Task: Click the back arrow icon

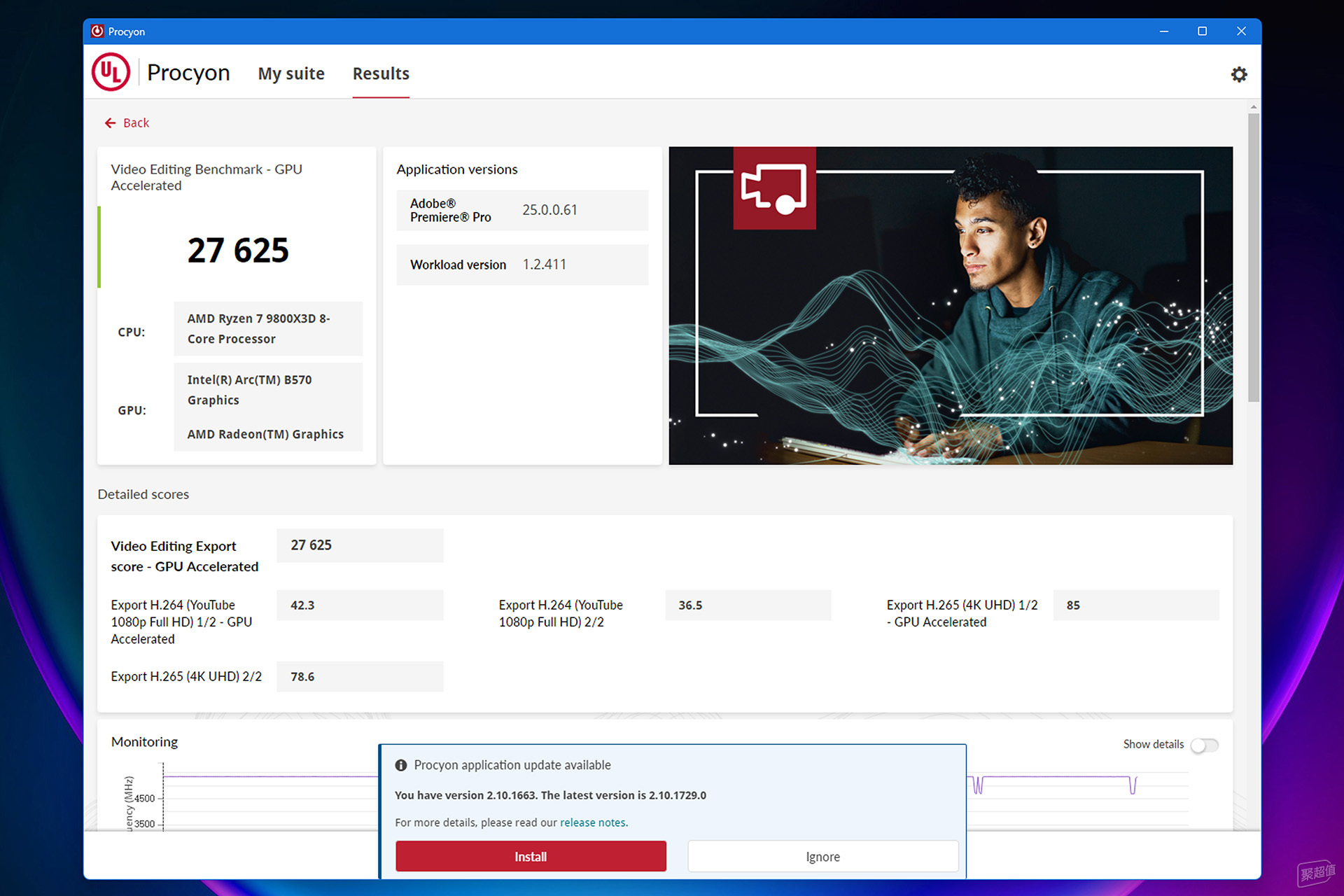Action: (x=110, y=123)
